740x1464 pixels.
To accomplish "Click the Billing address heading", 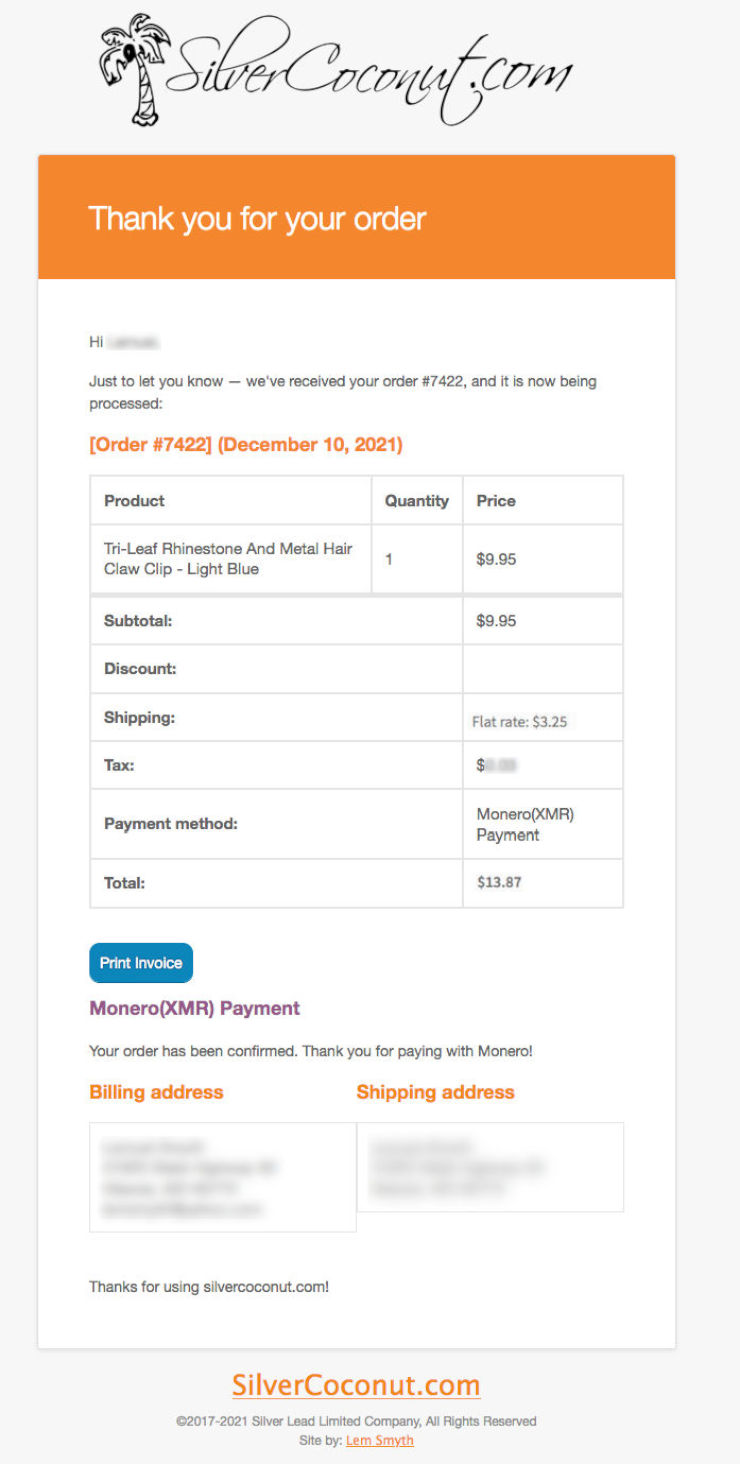I will point(156,1092).
